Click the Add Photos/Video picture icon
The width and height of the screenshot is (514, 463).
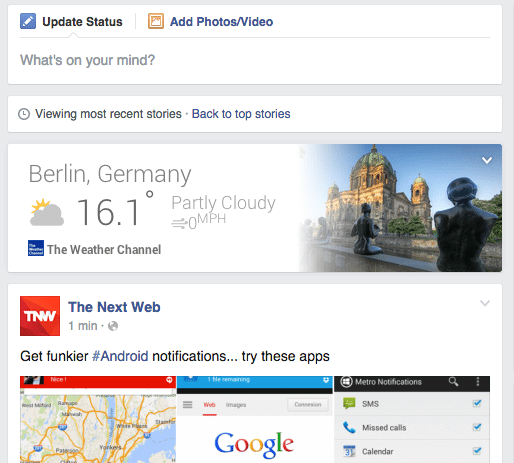[156, 21]
